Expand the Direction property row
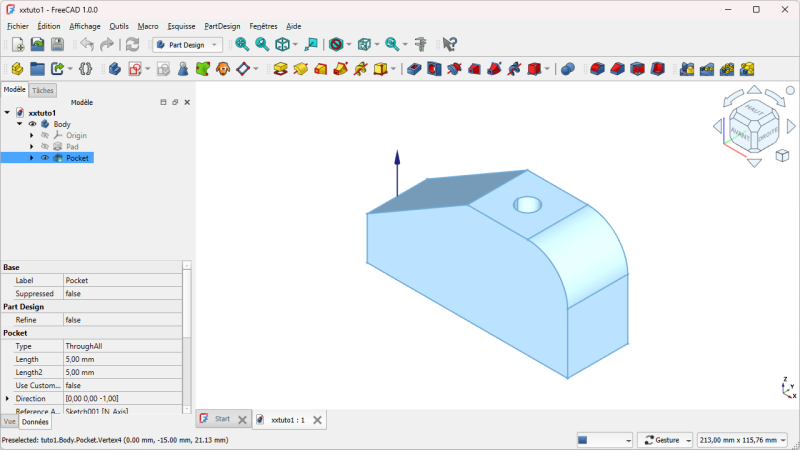Viewport: 800px width, 450px height. click(7, 398)
